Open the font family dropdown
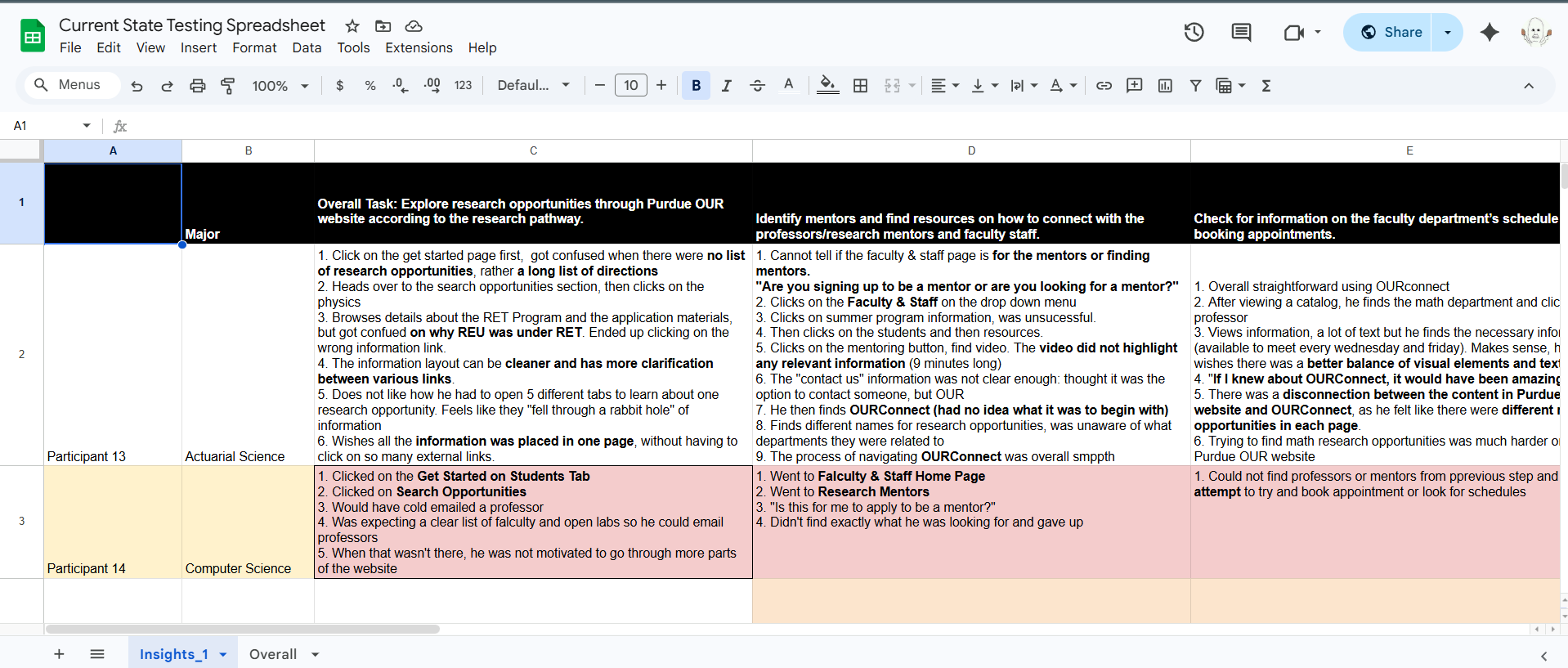Screen dimensions: 1568x668 [x=534, y=85]
